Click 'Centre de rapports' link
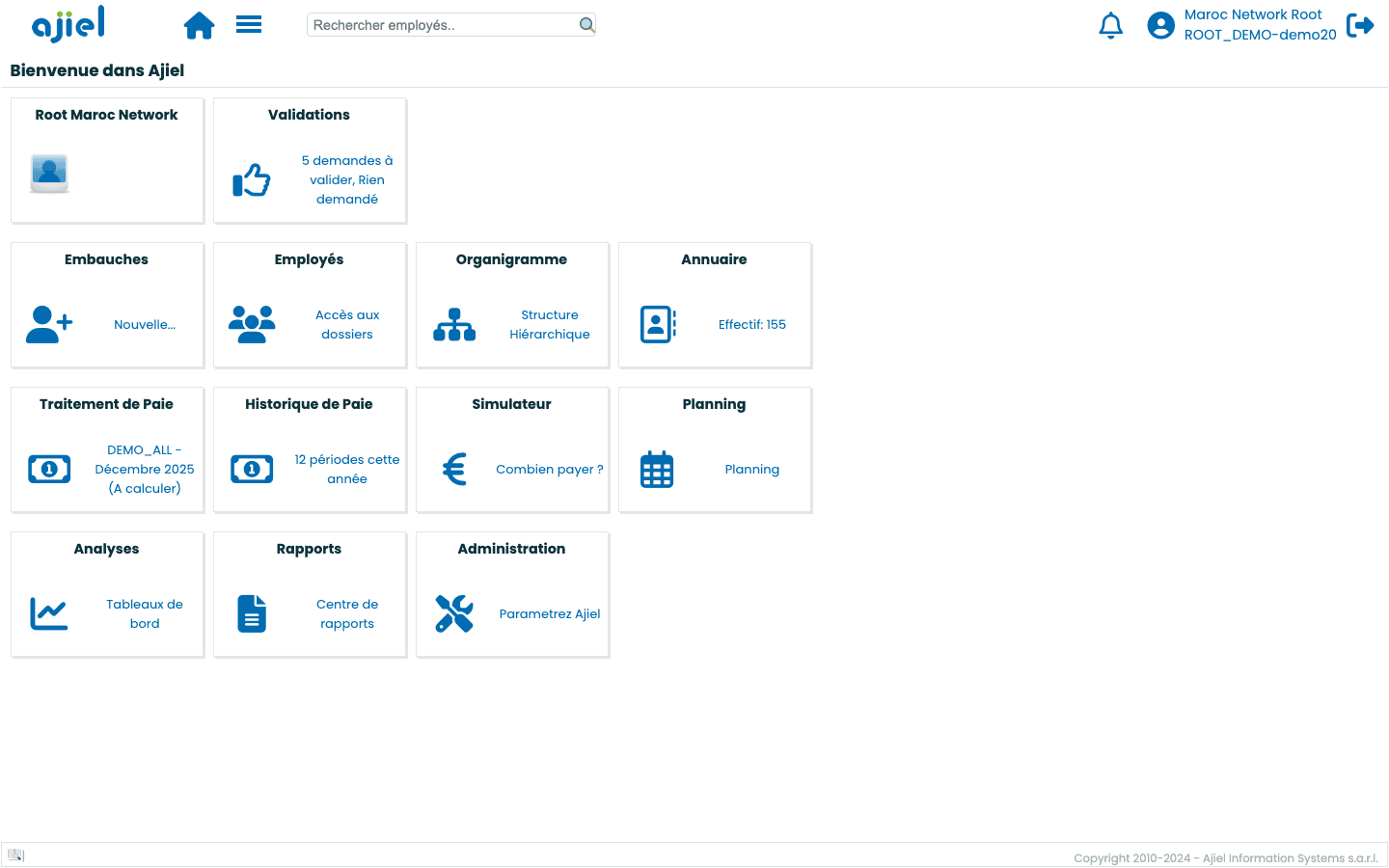Viewport: 1389px width, 868px height. [347, 614]
